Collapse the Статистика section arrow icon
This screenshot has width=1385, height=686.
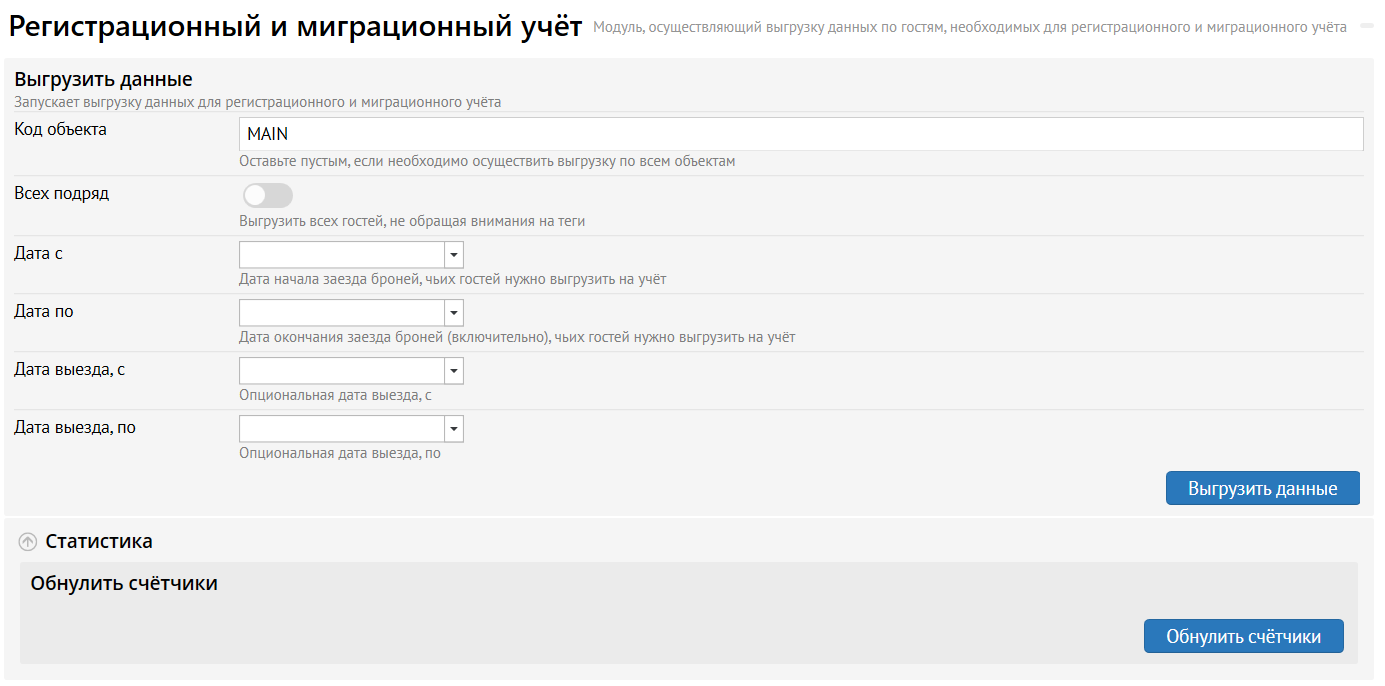(28, 542)
